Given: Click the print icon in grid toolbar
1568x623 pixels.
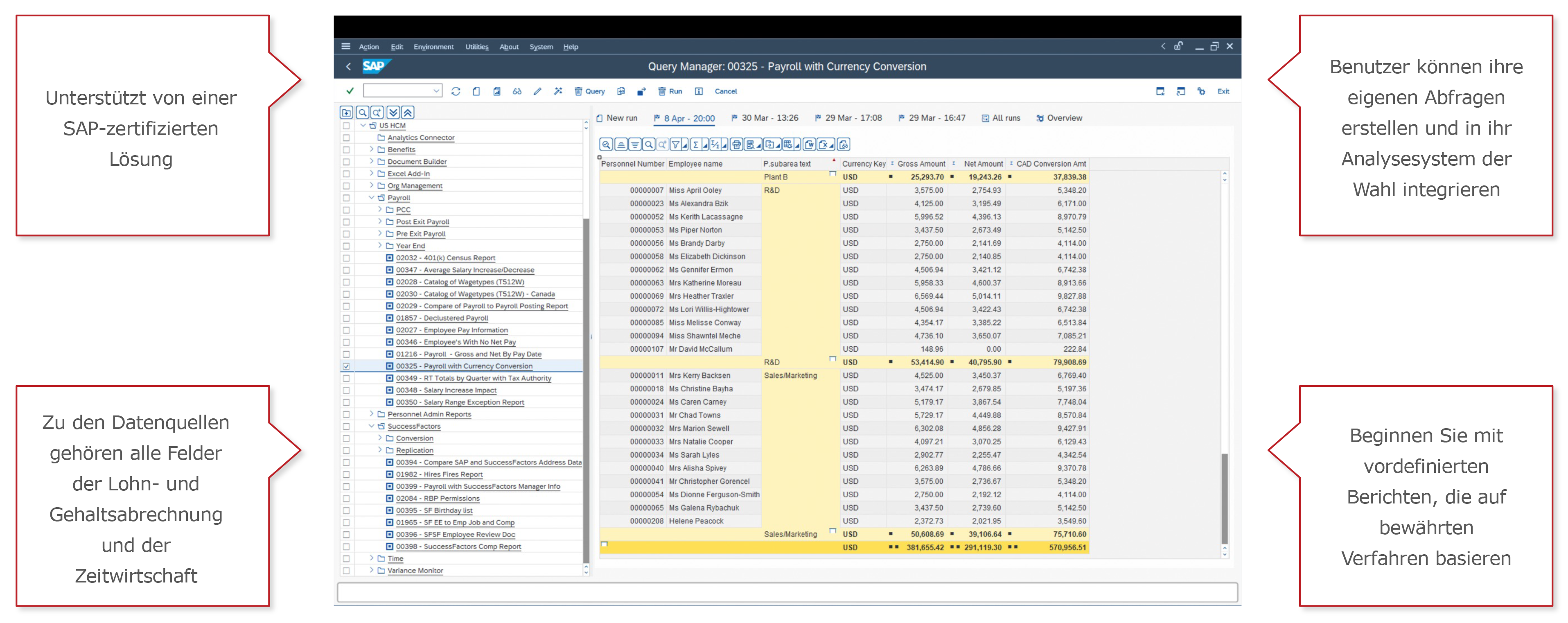Looking at the screenshot, I should pos(736,144).
